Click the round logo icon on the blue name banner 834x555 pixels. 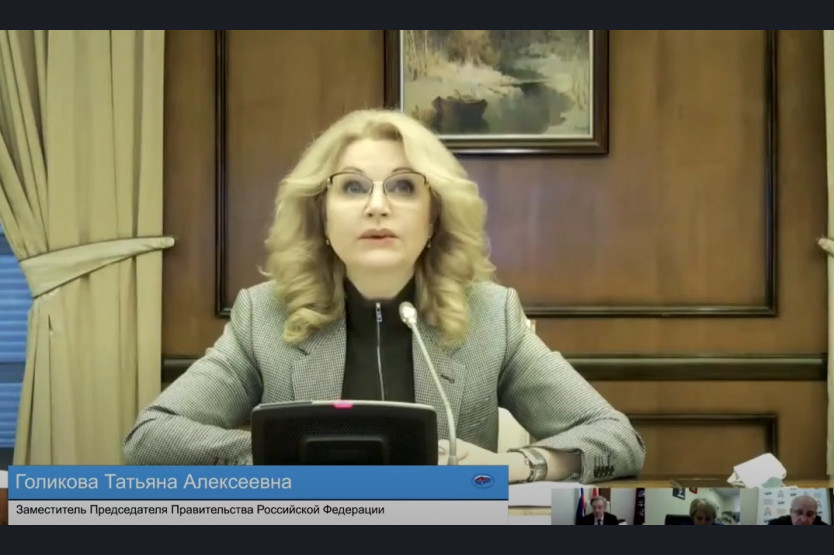coord(483,481)
